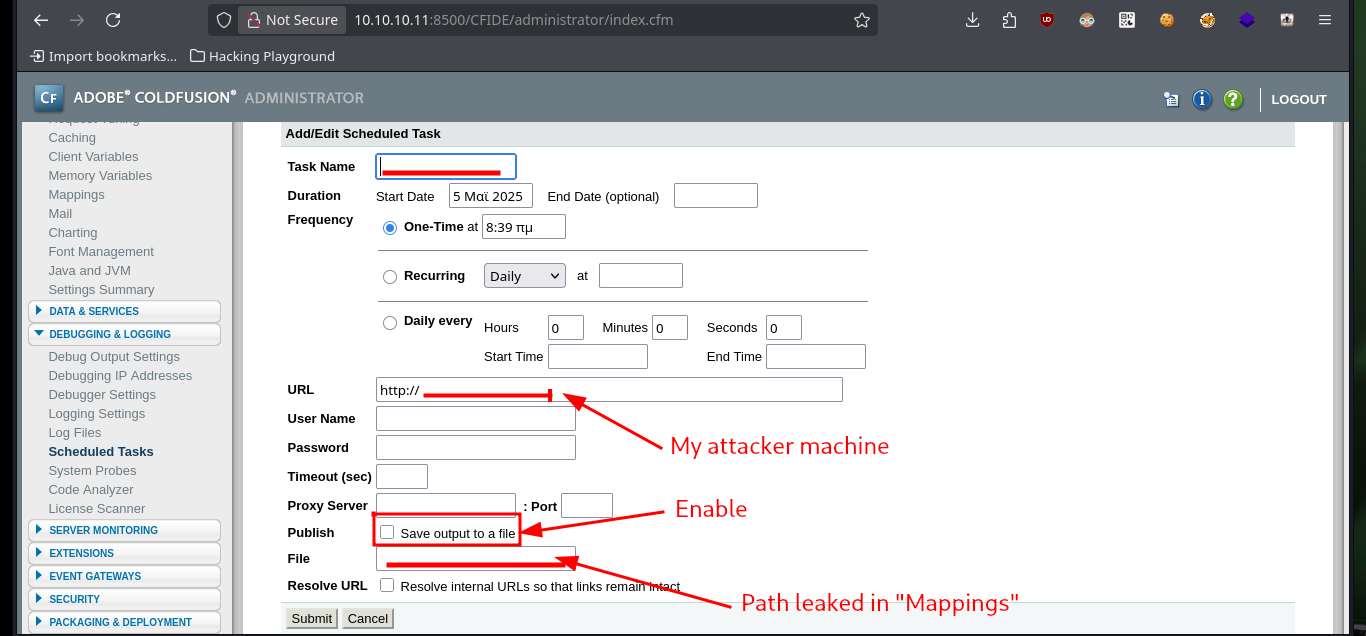Click the User Name input field
This screenshot has width=1366, height=636.
tap(476, 419)
